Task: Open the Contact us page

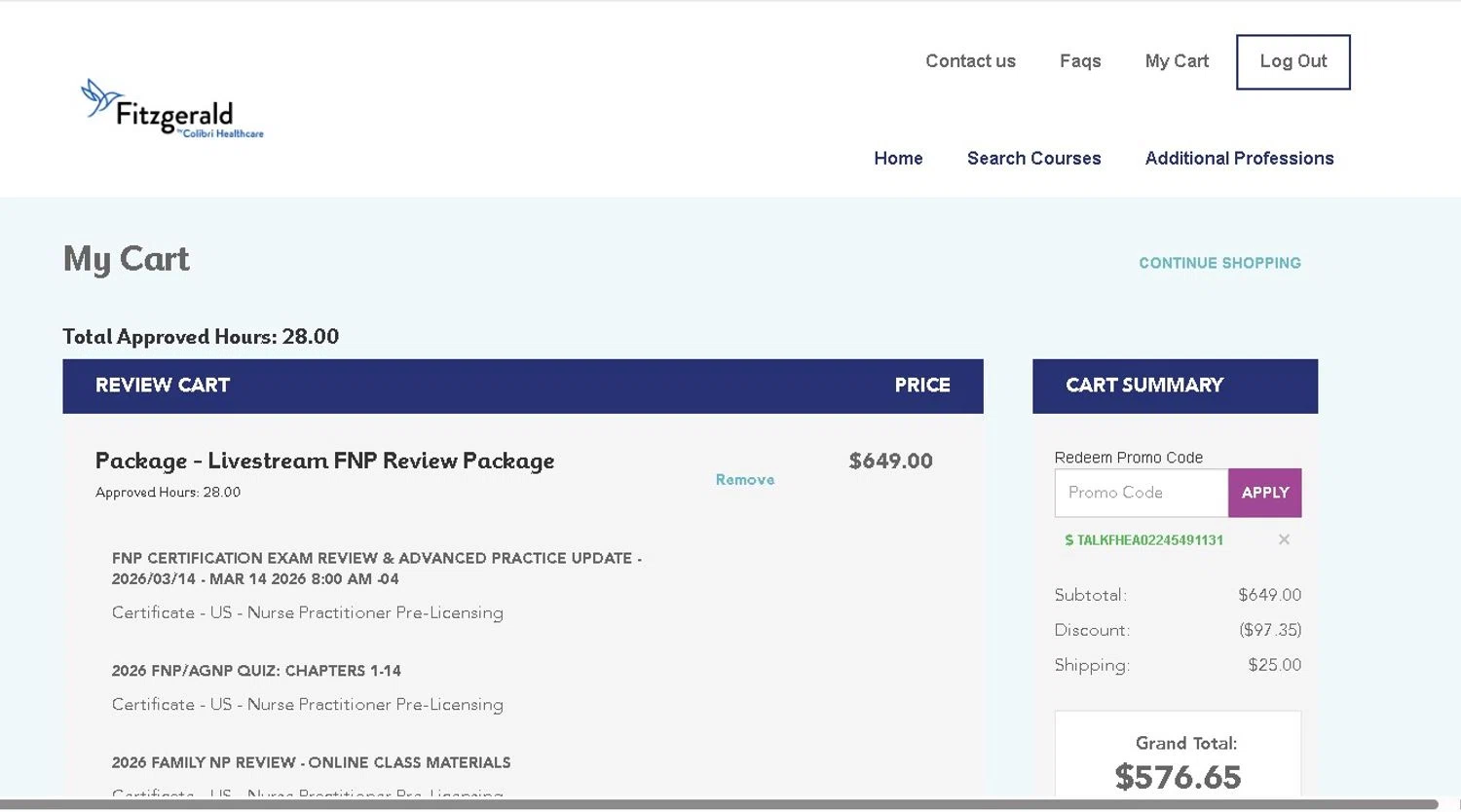Action: click(970, 61)
